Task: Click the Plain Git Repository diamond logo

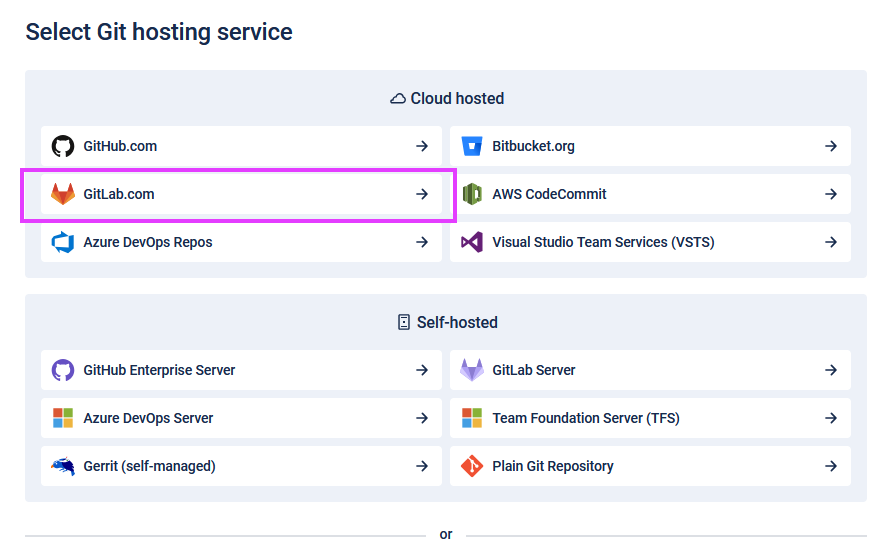Action: coord(472,466)
